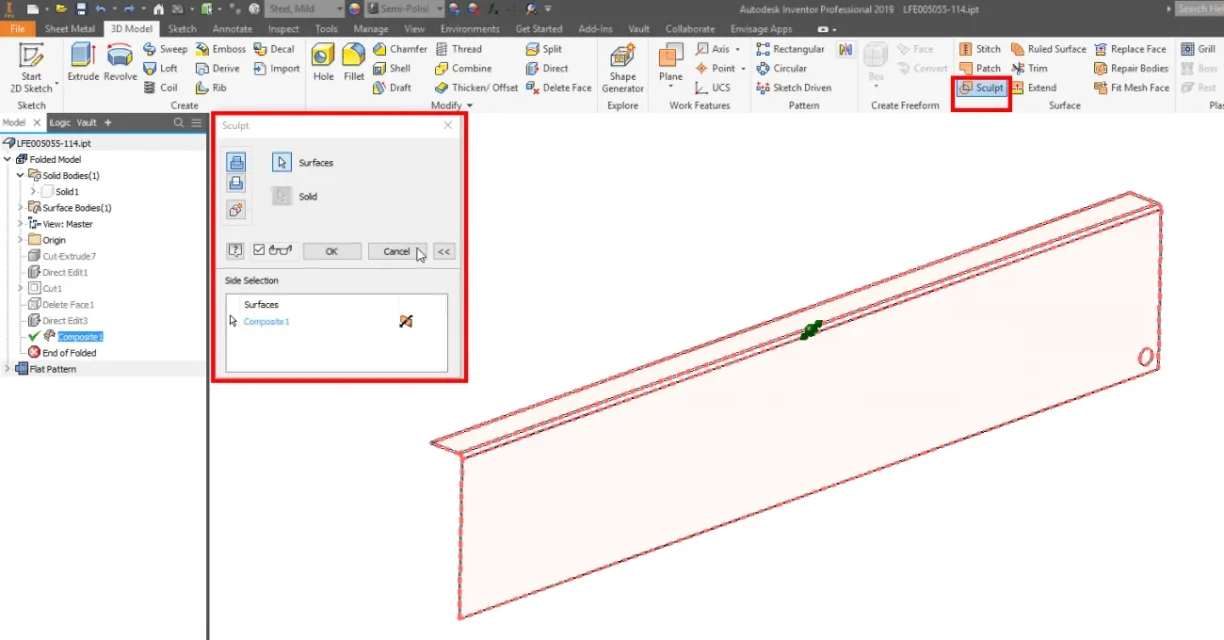Pick the Thread tool
This screenshot has width=1224, height=640.
tap(459, 49)
